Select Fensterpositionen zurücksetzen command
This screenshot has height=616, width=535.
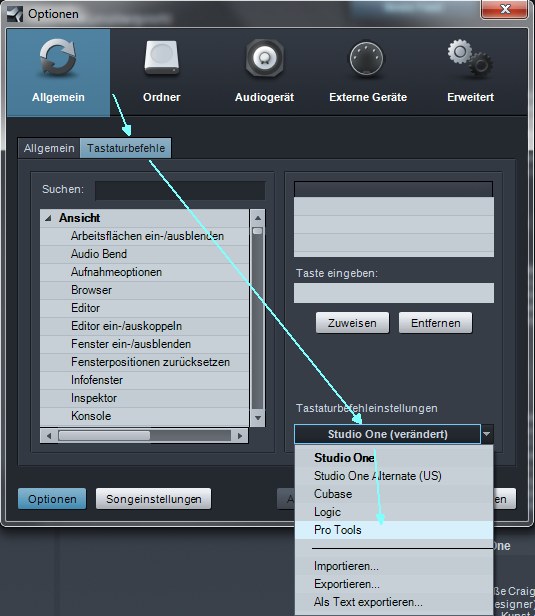pyautogui.click(x=145, y=362)
